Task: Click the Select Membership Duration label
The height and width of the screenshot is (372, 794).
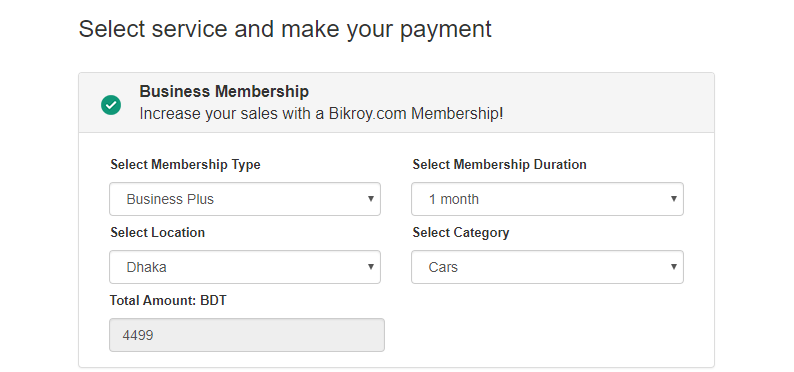Action: click(499, 164)
